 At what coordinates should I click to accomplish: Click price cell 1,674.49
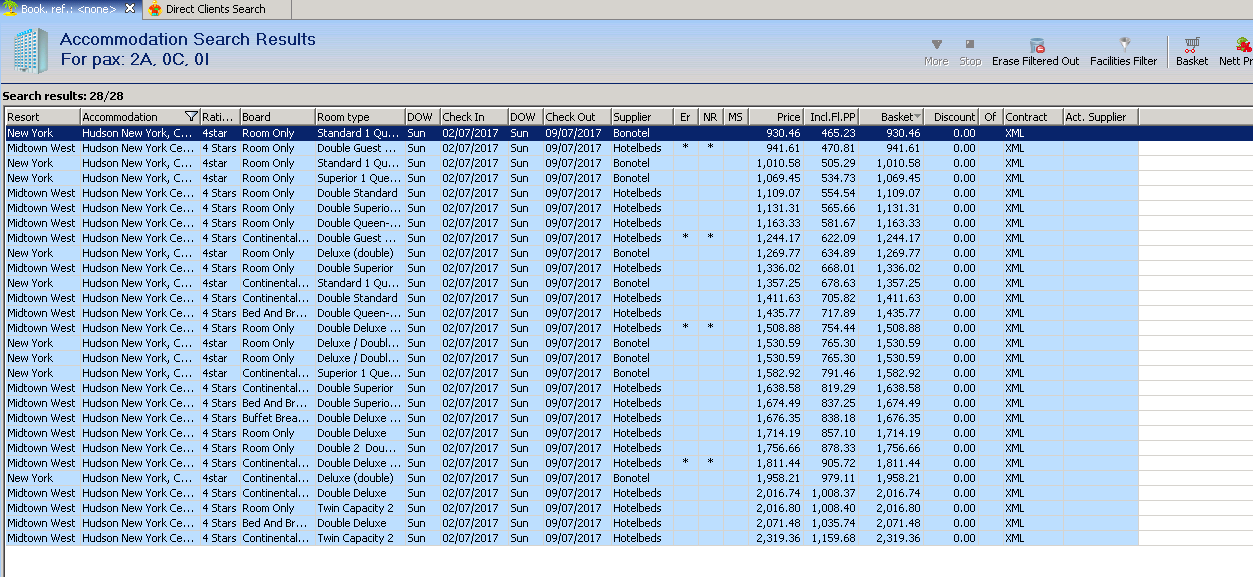[x=778, y=403]
